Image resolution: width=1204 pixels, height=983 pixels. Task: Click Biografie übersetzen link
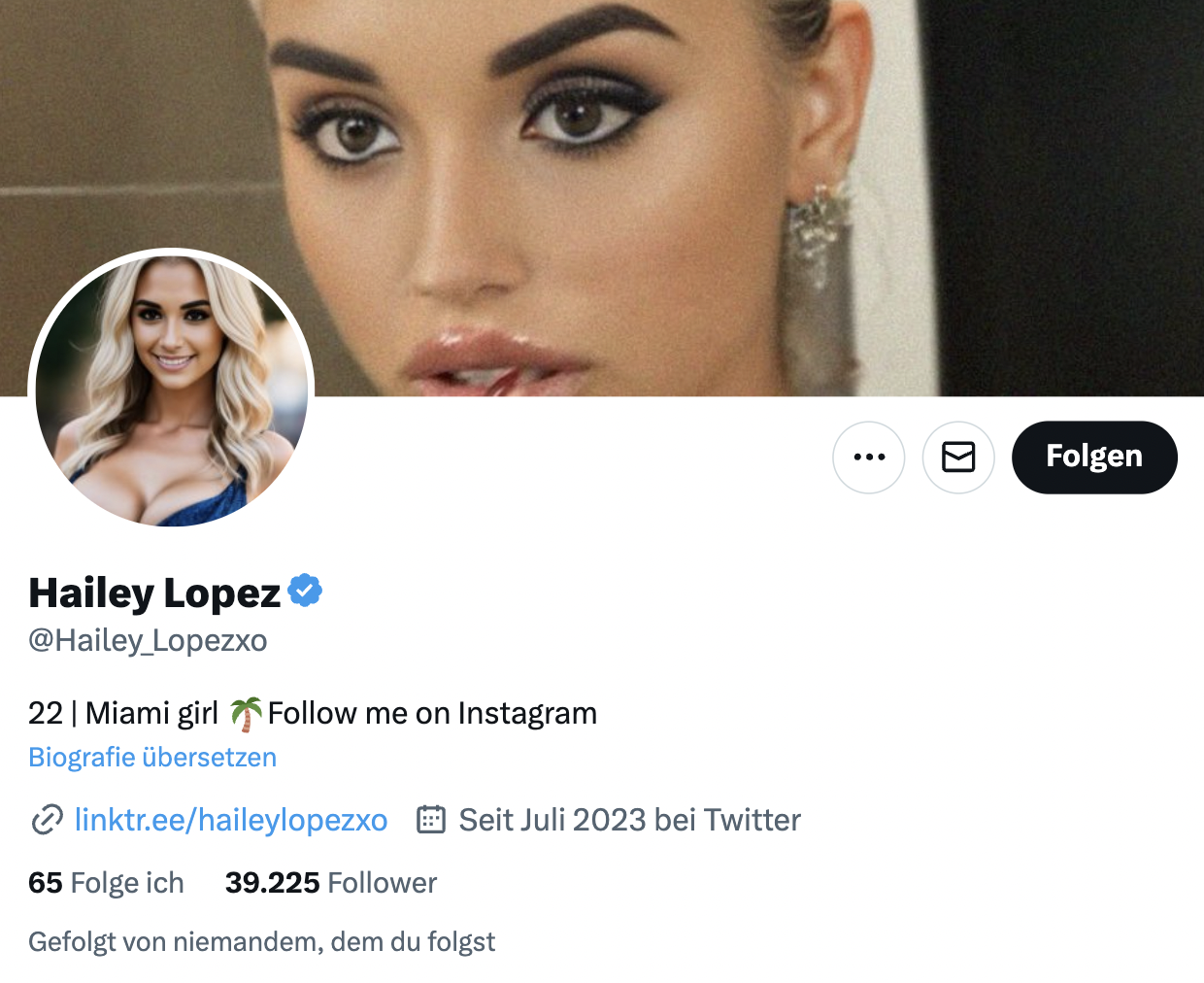point(152,758)
